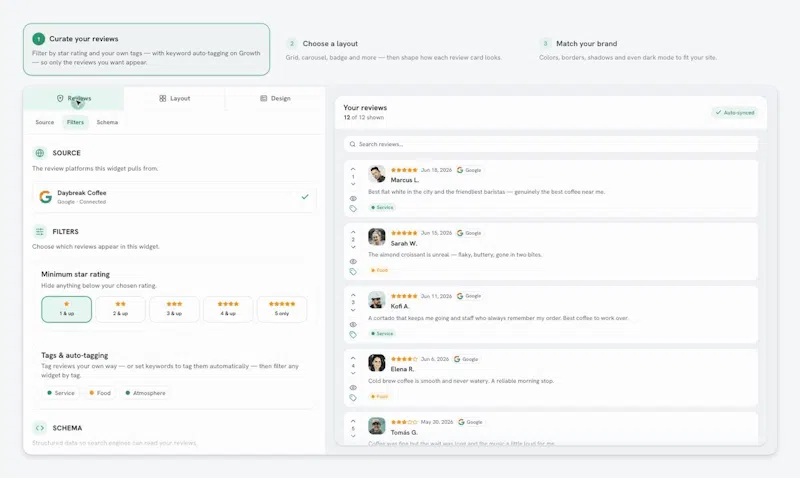Go to the Choose a layout step
800x478 pixels.
394,49
